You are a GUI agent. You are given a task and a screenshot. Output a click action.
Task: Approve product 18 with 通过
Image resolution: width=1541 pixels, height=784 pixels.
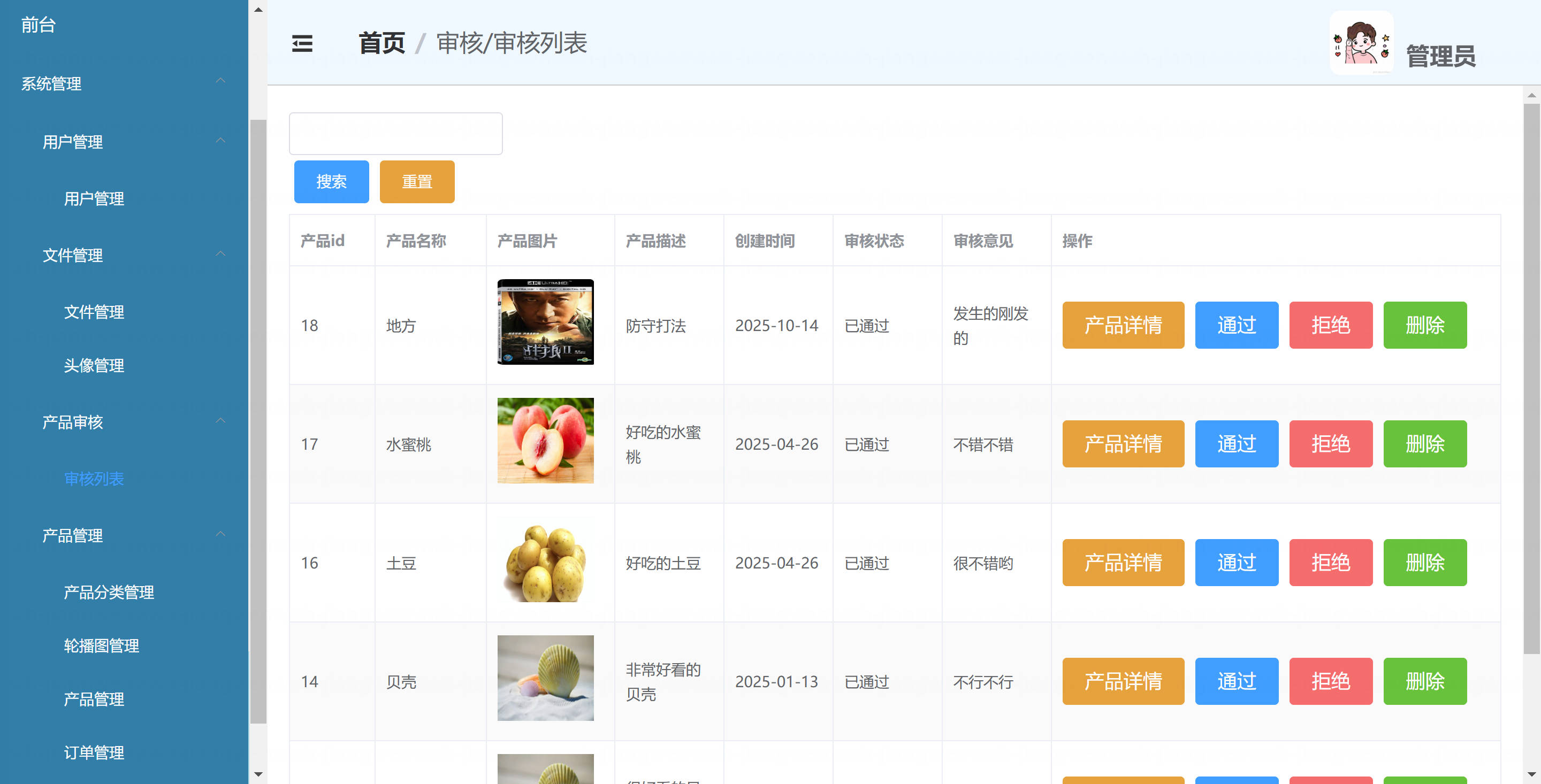click(x=1237, y=325)
